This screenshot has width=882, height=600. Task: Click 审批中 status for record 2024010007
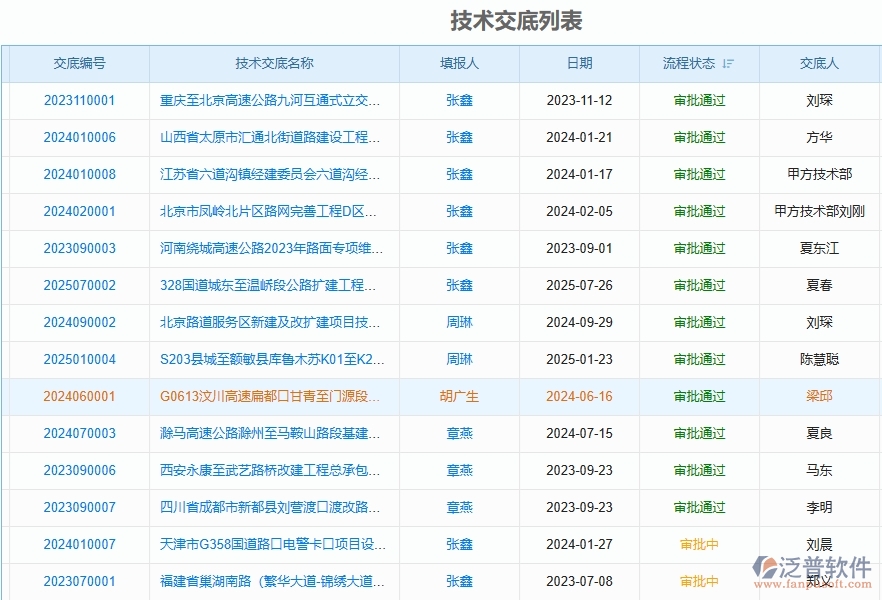(x=697, y=544)
